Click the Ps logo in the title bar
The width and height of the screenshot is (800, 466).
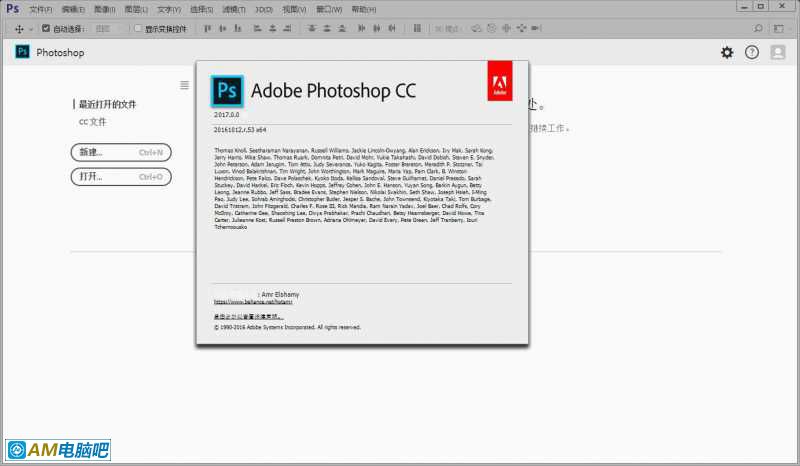pos(13,9)
